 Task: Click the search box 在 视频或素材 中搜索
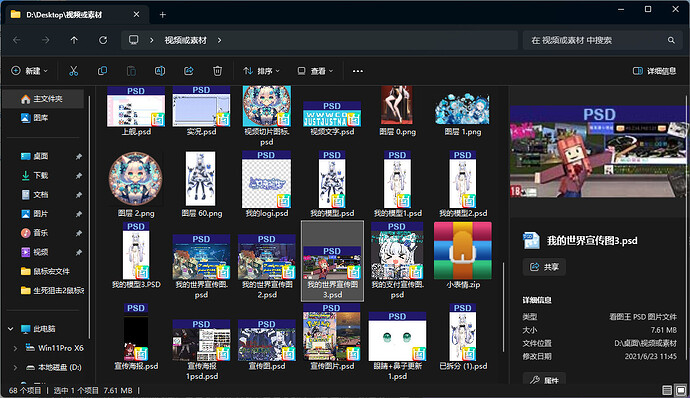(602, 40)
